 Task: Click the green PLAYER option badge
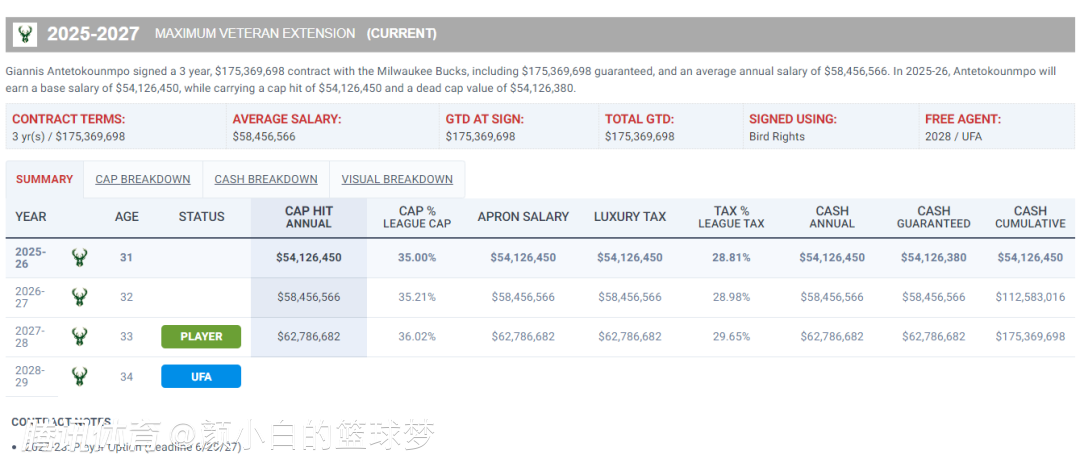tap(201, 337)
